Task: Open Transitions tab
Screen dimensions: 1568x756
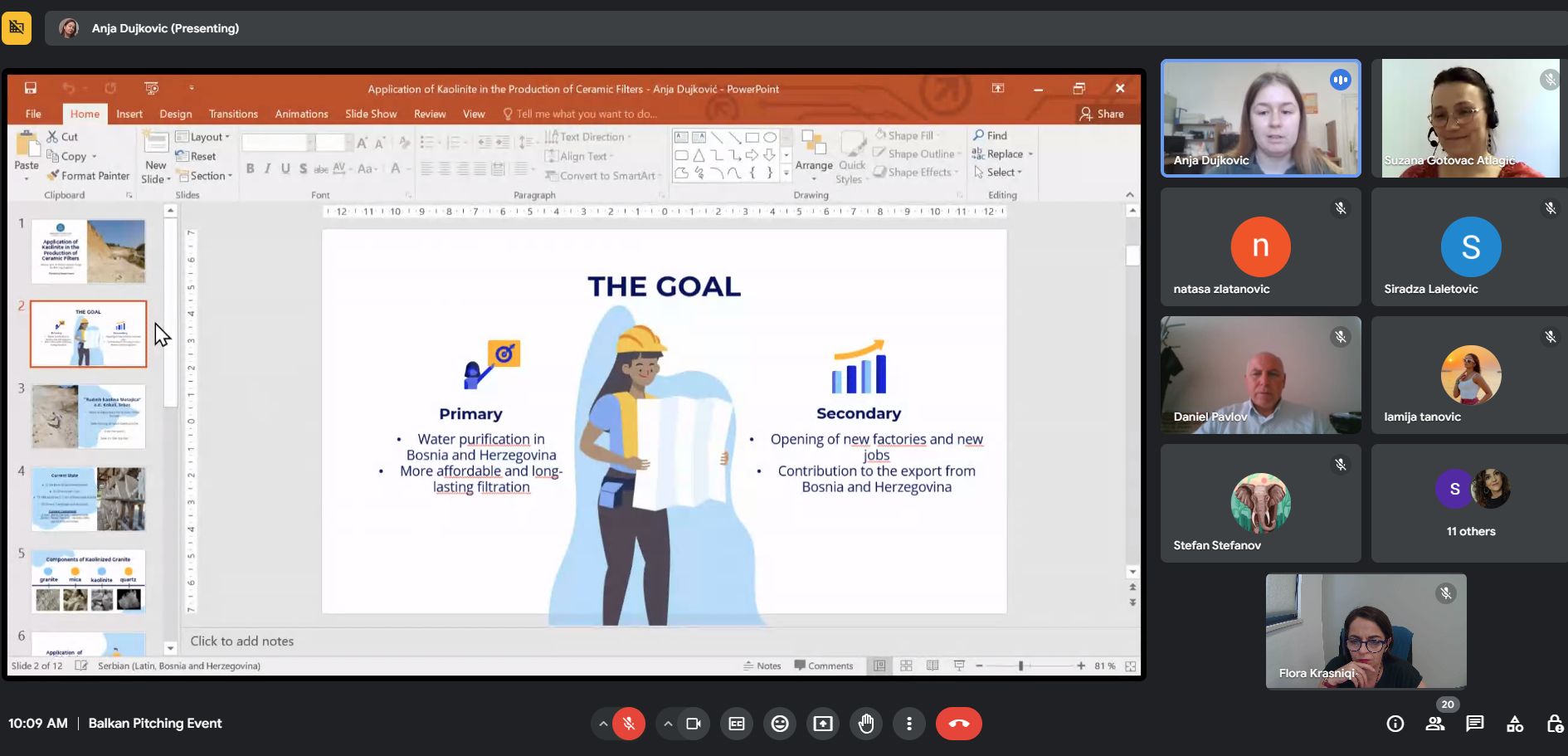Action: click(233, 114)
